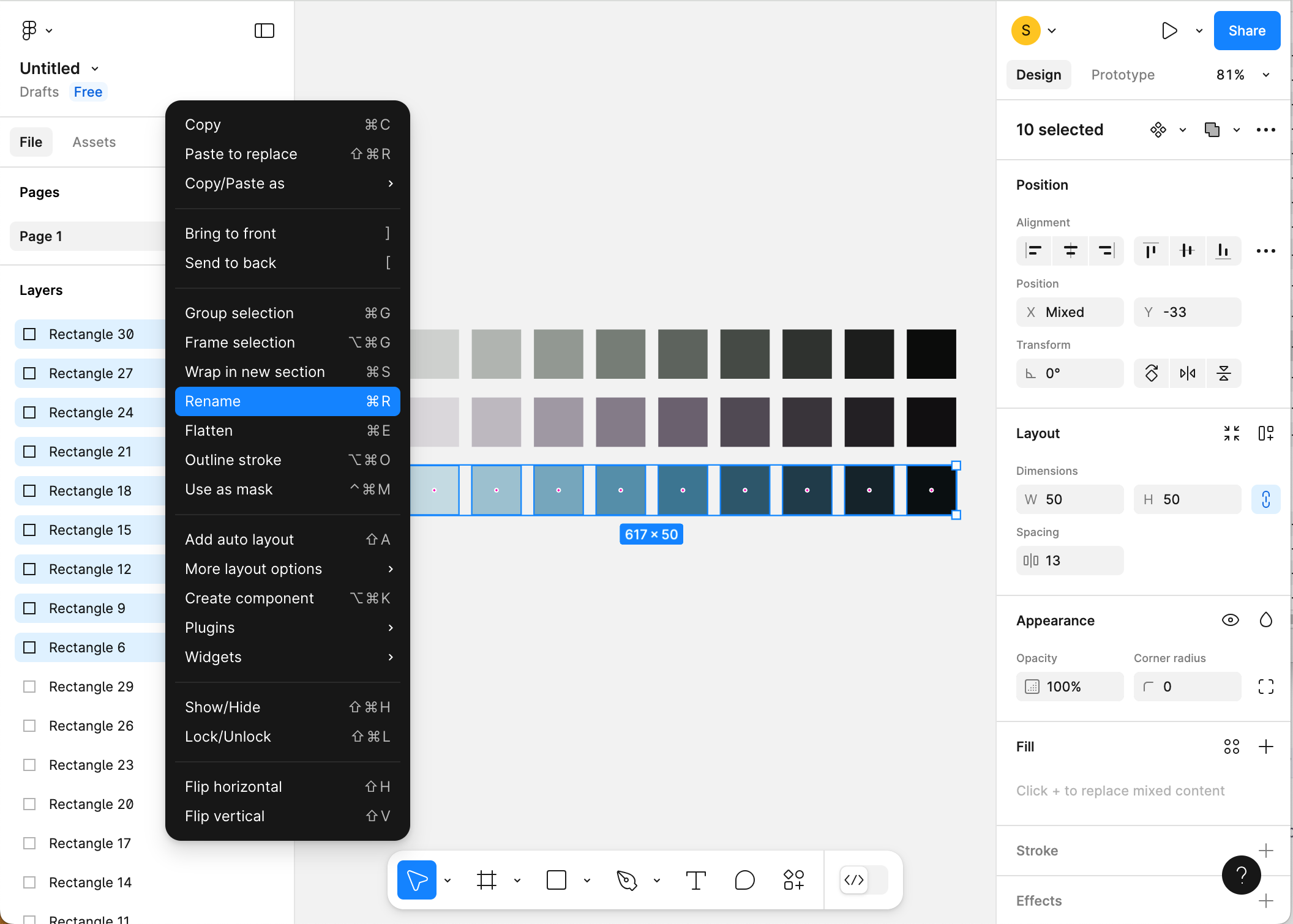The width and height of the screenshot is (1293, 924).
Task: Select the Pen tool
Action: [x=626, y=880]
